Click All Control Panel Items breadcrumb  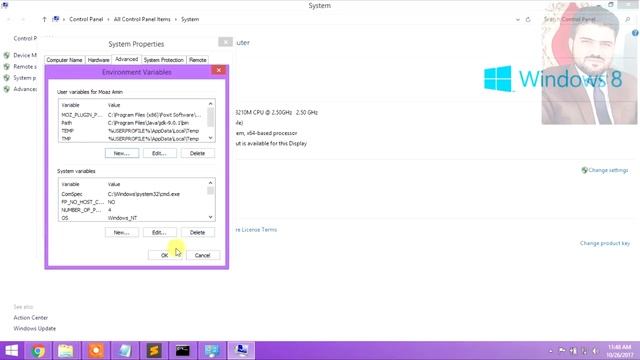pyautogui.click(x=142, y=19)
